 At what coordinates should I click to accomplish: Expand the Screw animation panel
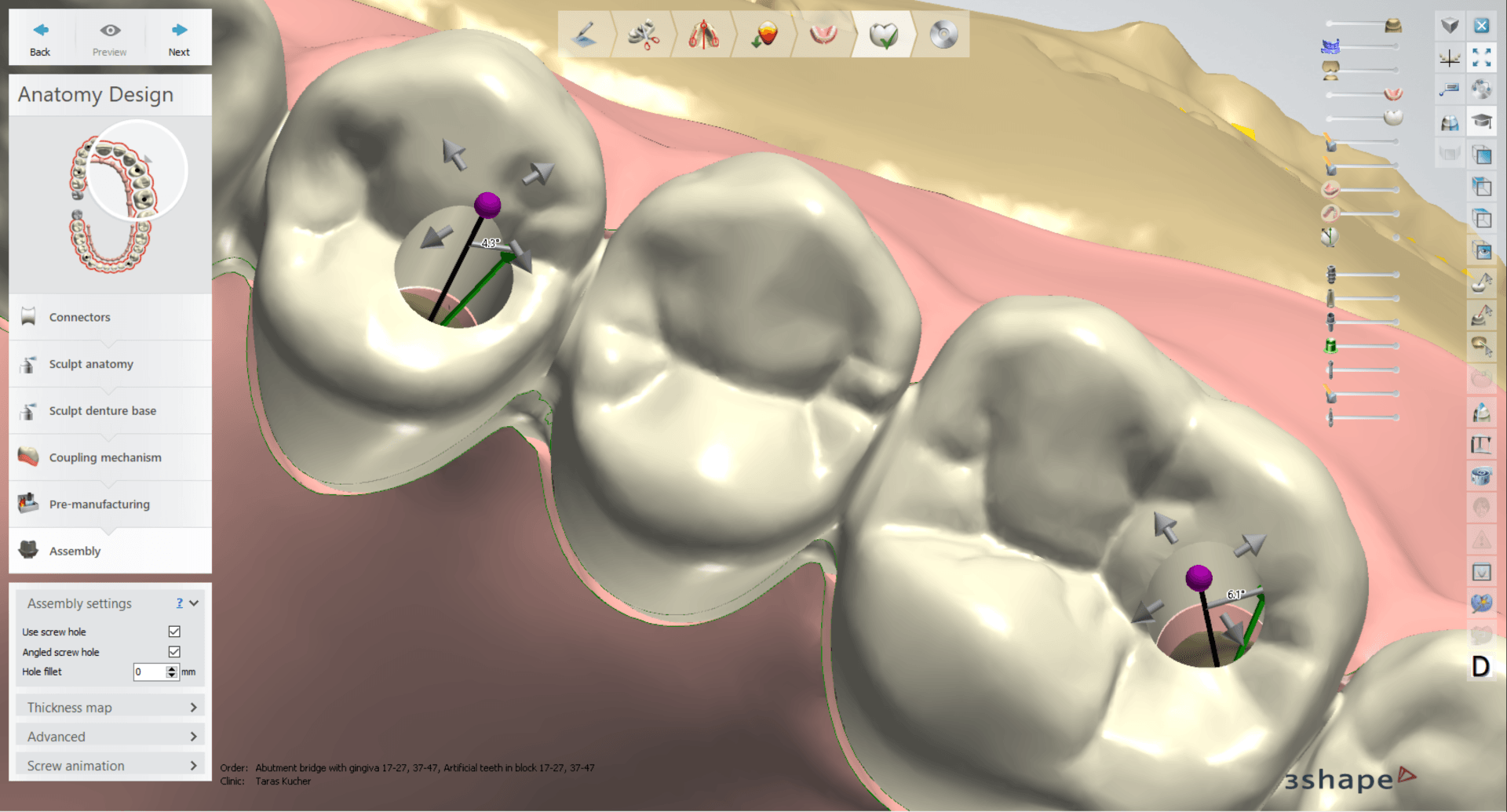[110, 765]
